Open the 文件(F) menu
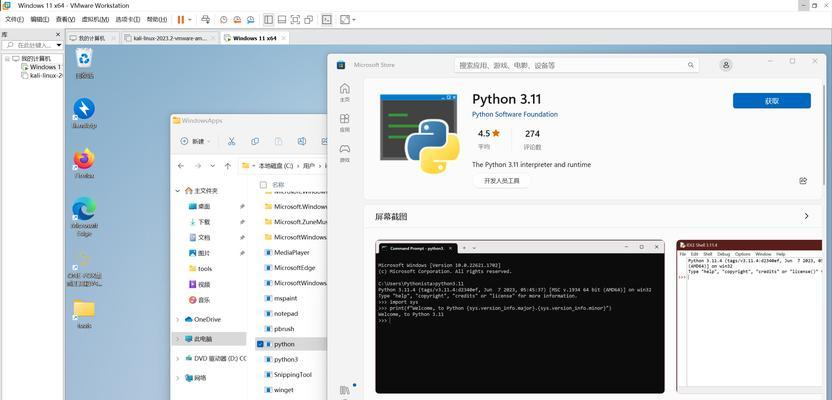This screenshot has height=400, width=832. coord(14,20)
